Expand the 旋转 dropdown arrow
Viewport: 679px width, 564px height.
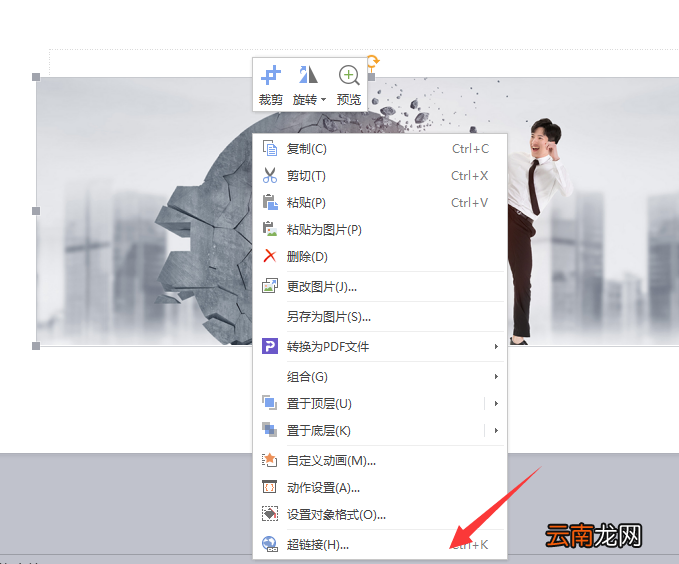(323, 100)
